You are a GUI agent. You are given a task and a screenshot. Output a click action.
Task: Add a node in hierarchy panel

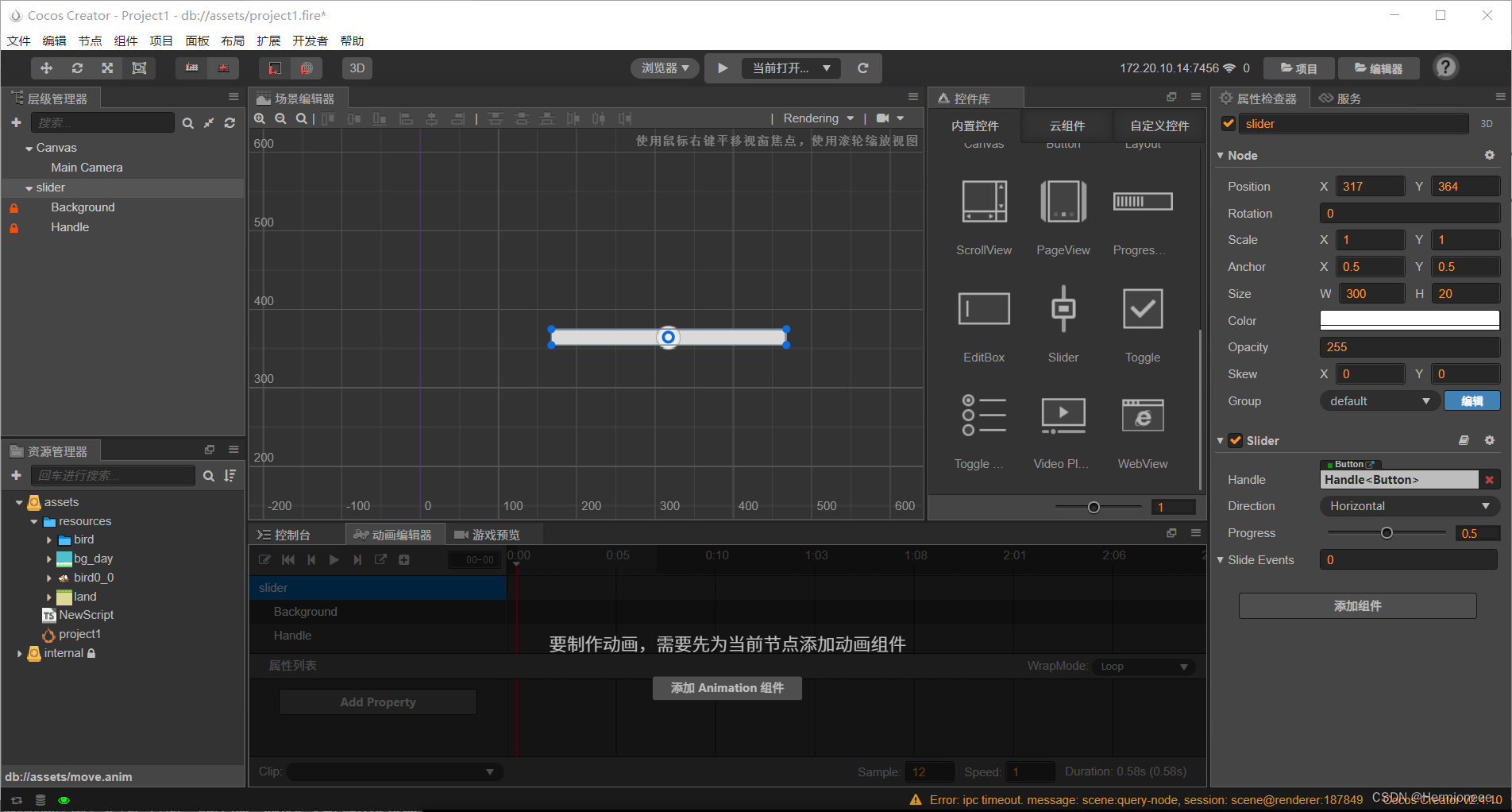pos(16,122)
